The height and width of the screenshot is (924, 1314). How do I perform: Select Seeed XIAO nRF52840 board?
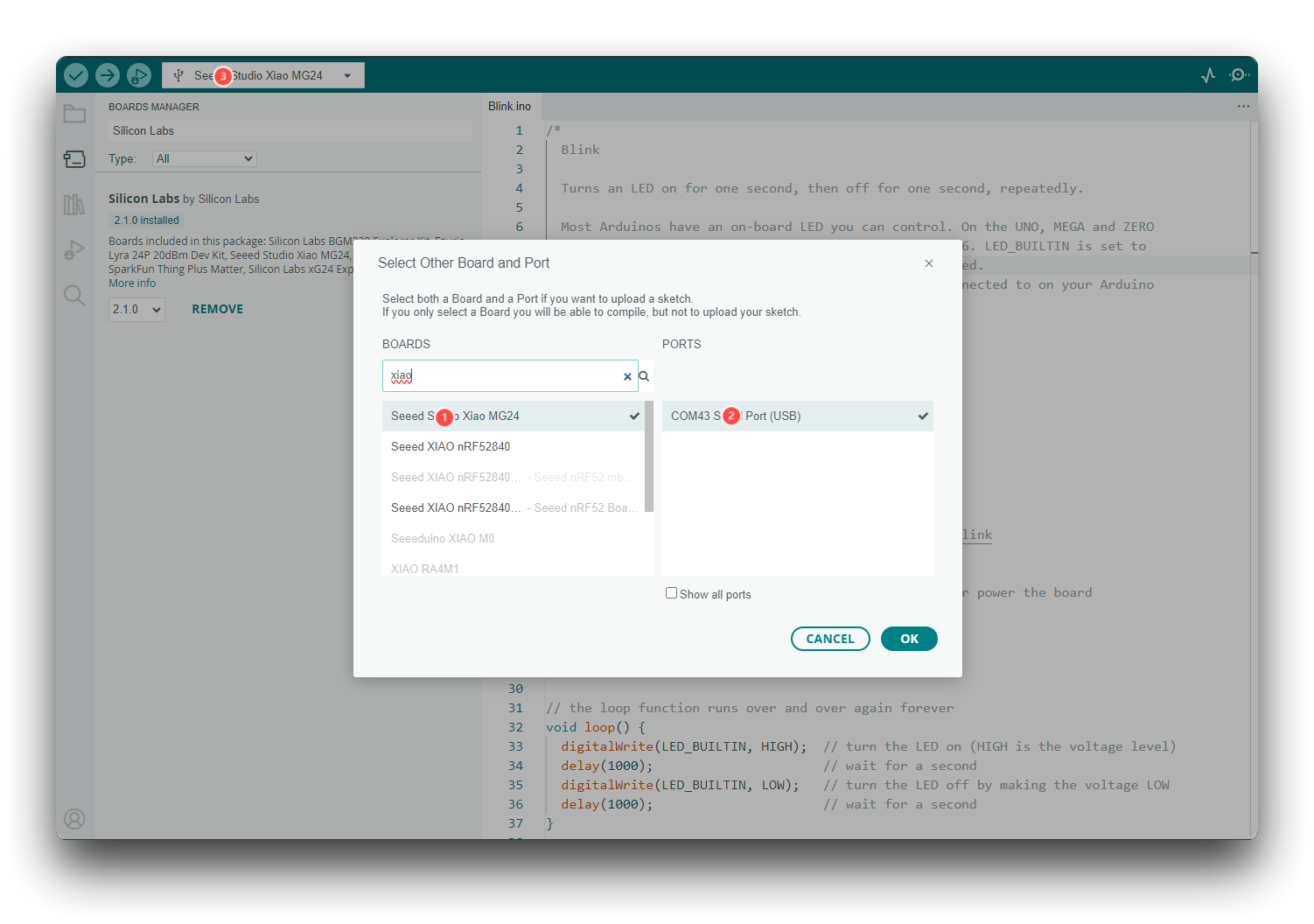click(x=514, y=446)
